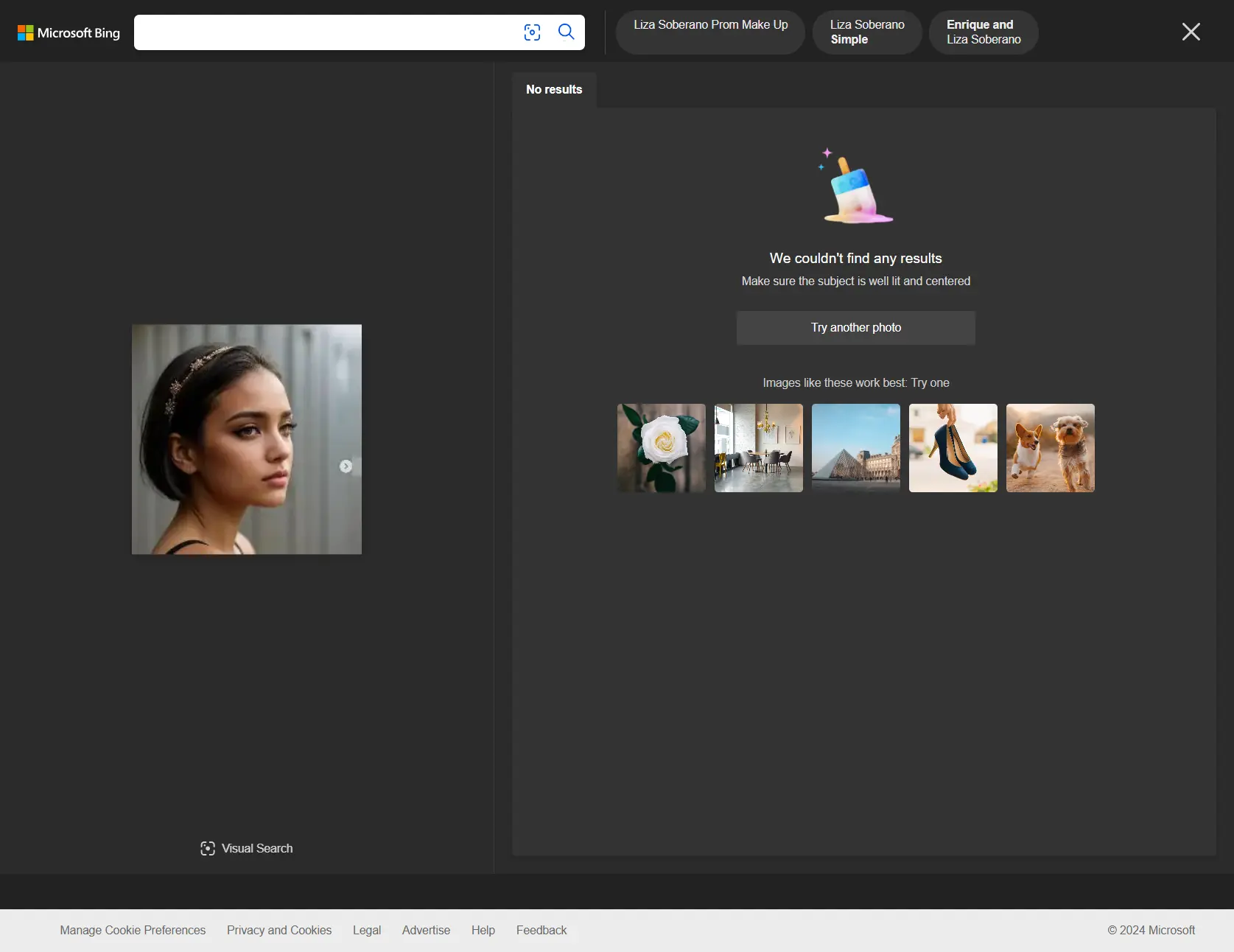Close the visual search overlay

click(x=1191, y=32)
